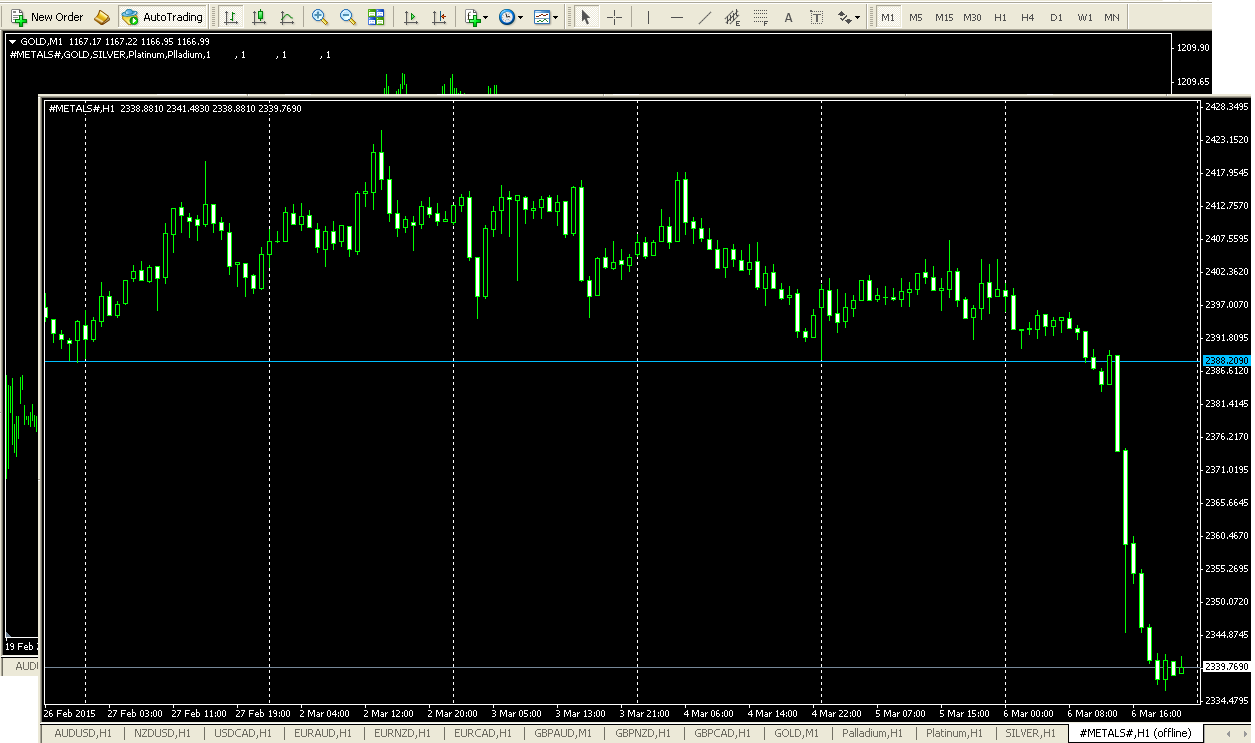Toggle chart shift from right border
Viewport: 1255px width, 743px height.
[x=438, y=17]
